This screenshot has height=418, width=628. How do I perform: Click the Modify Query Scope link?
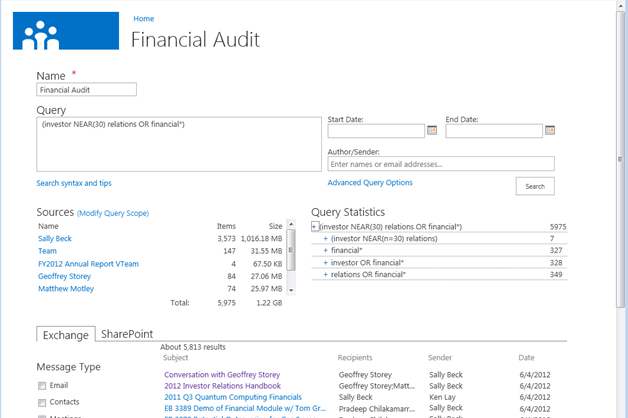113,213
